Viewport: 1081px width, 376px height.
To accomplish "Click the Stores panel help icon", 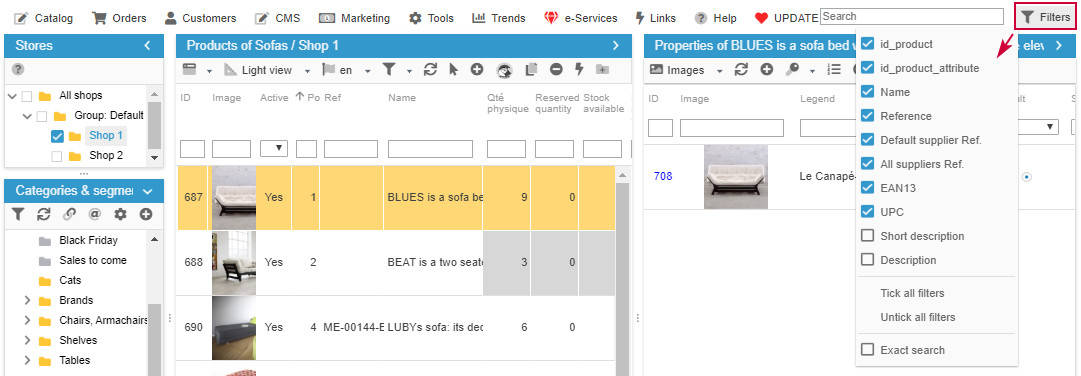I will (x=18, y=69).
